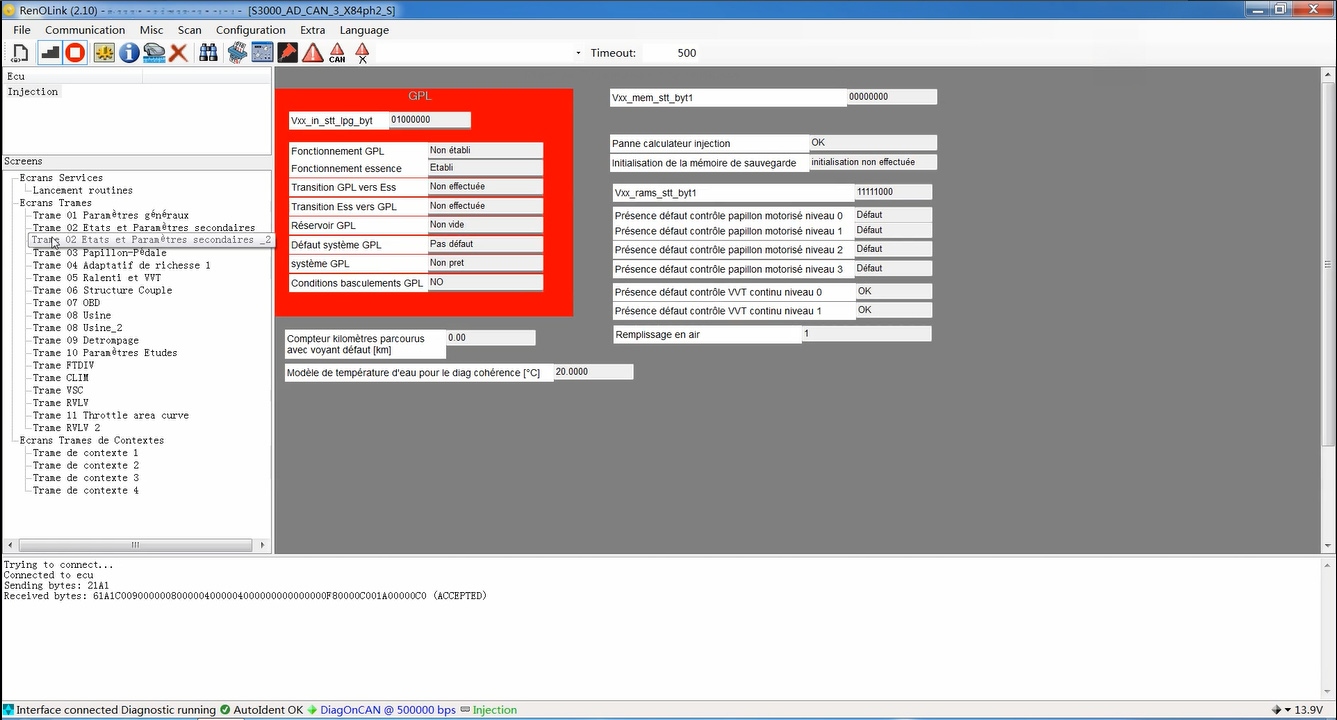Open Trame 08 Usine
Image resolution: width=1337 pixels, height=720 pixels.
pyautogui.click(x=72, y=315)
